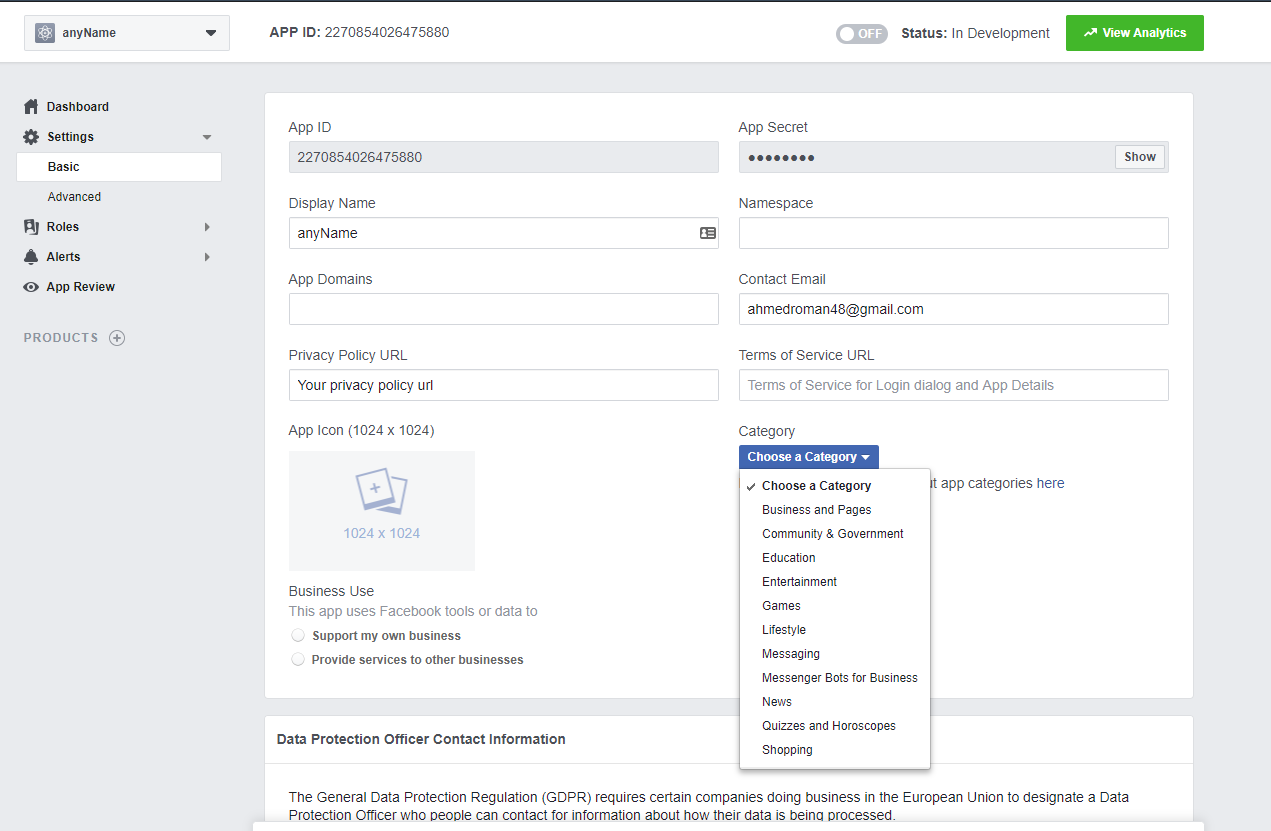Click the Choose a Category dropdown button

click(x=808, y=457)
